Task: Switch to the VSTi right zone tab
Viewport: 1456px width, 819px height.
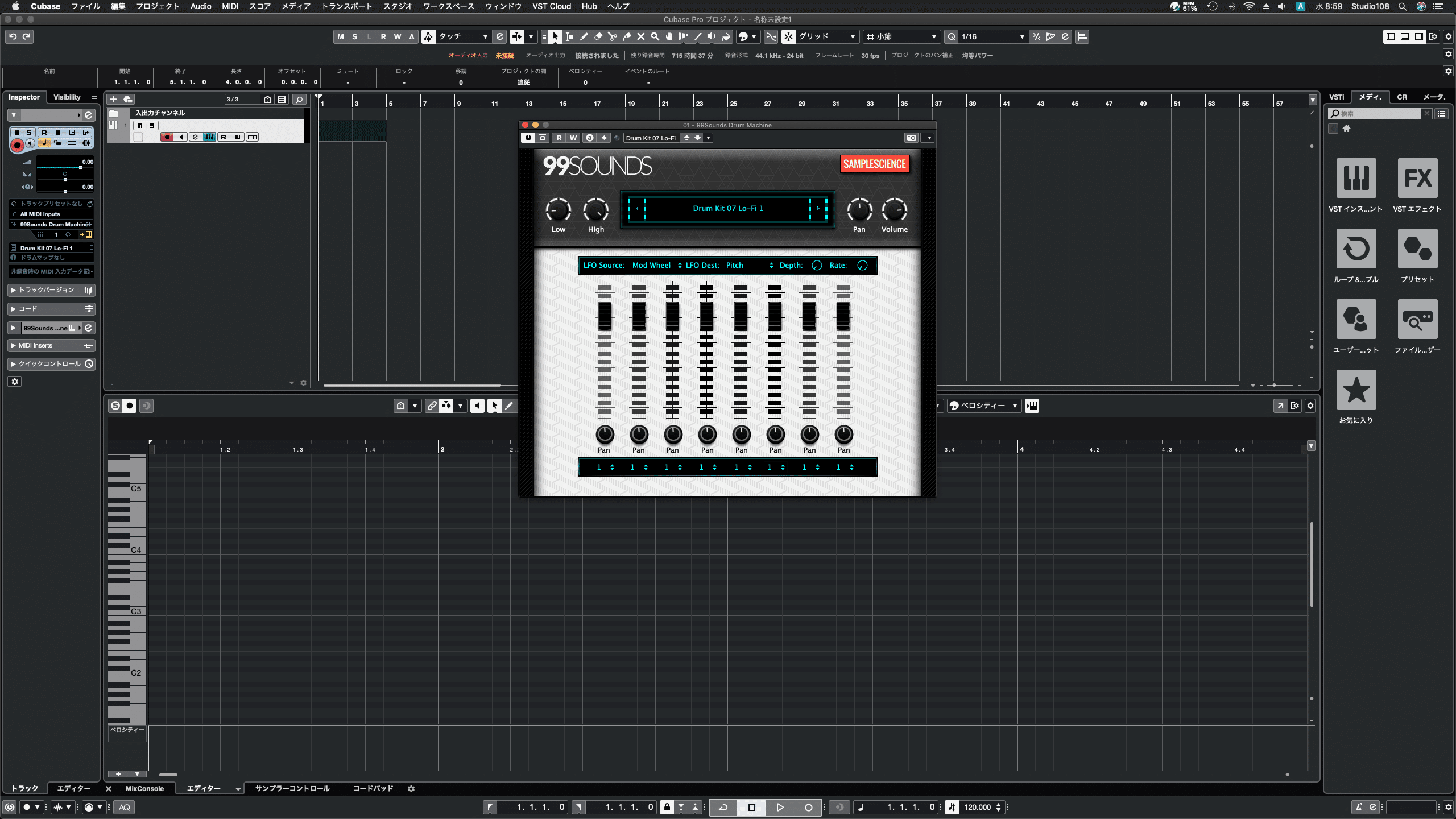Action: coord(1337,97)
